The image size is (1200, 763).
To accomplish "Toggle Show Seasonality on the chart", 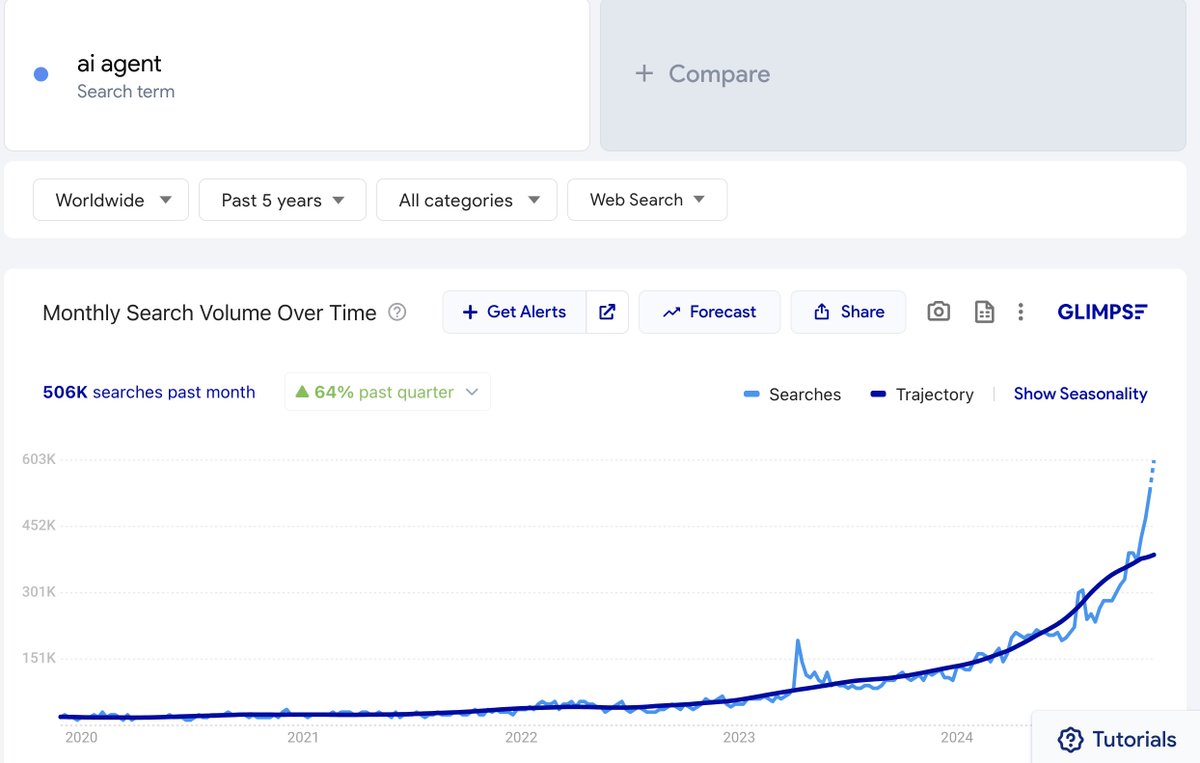I will tap(1080, 394).
